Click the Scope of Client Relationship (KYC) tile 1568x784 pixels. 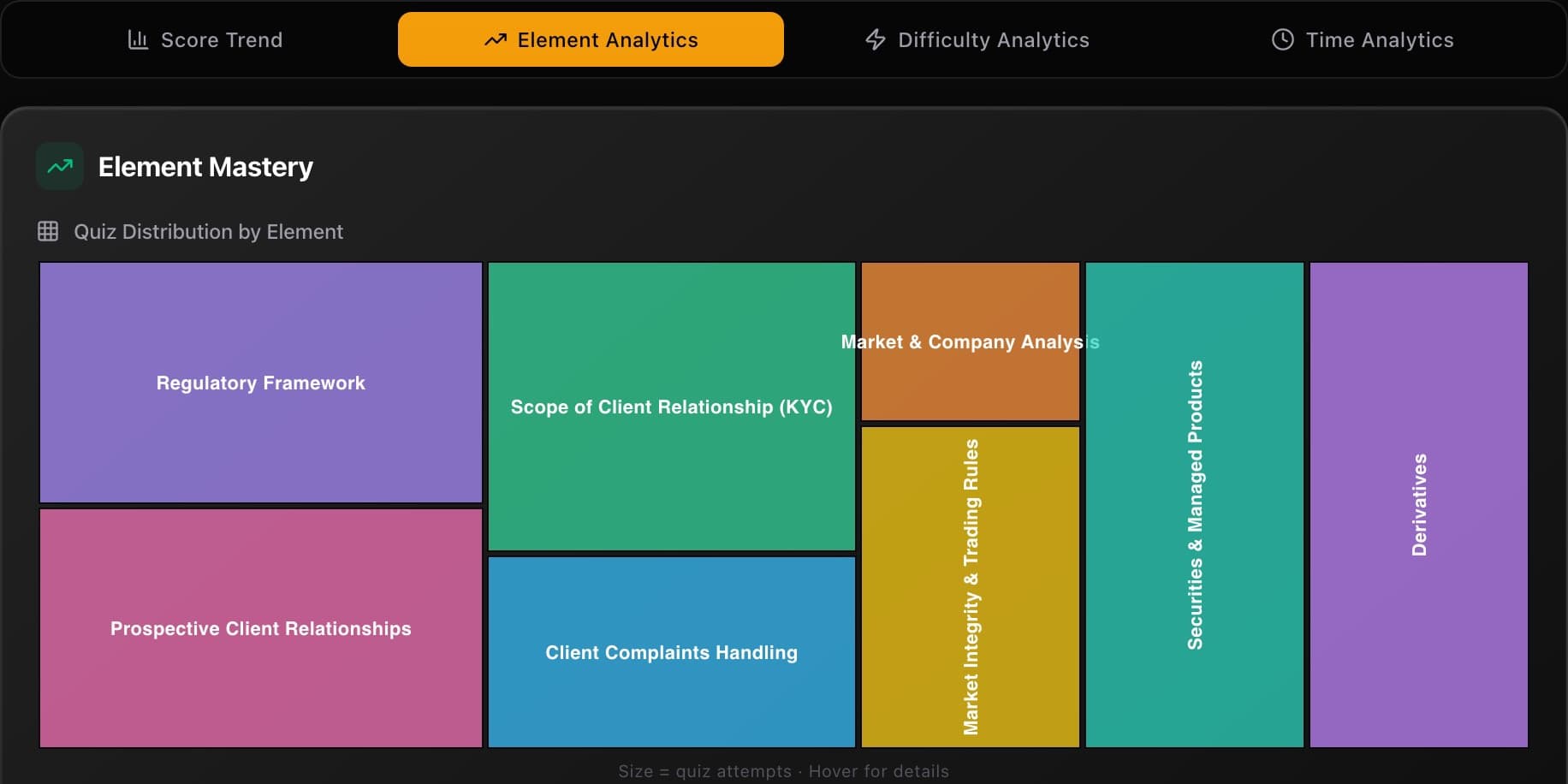pos(672,407)
